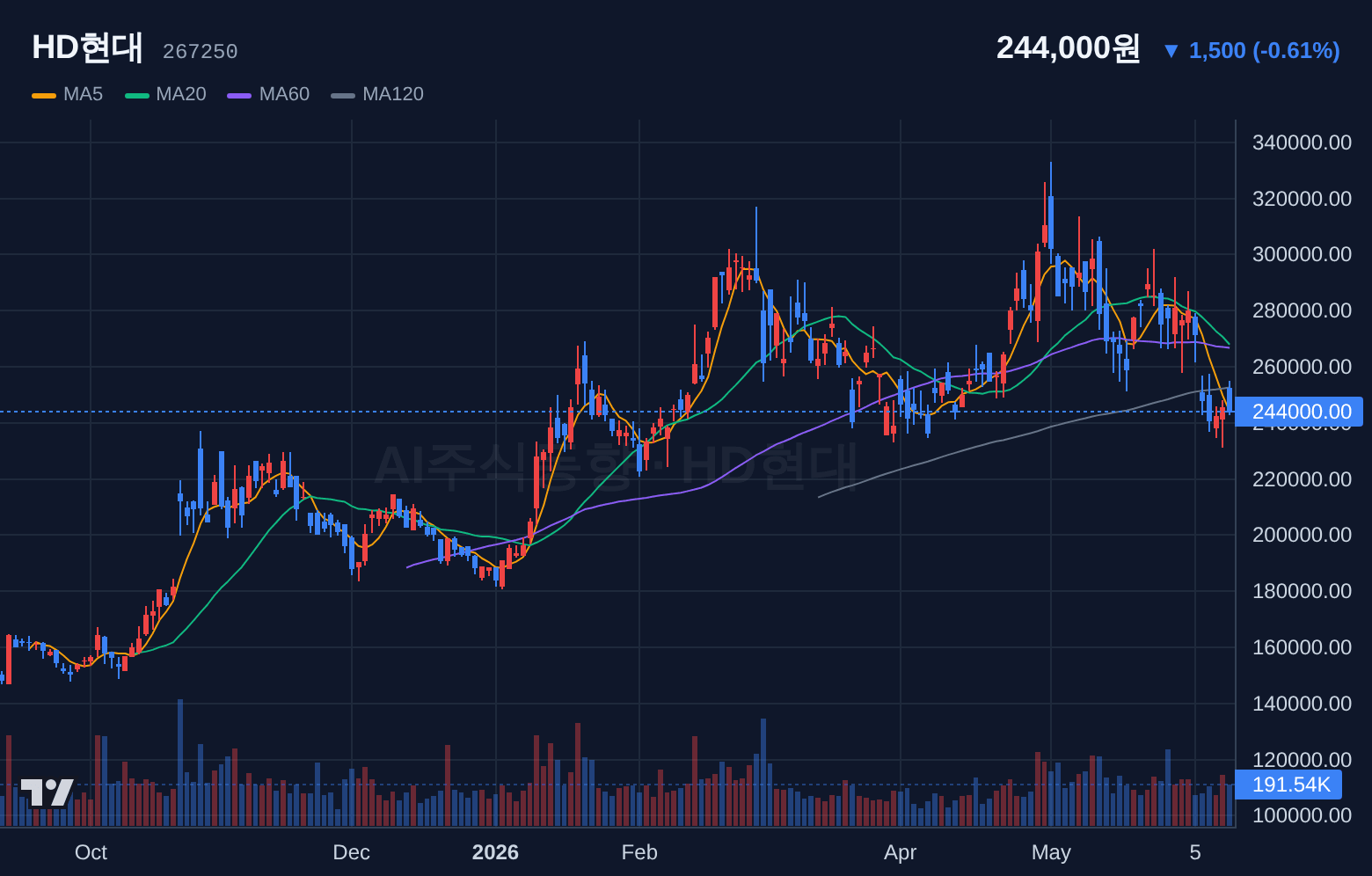
Task: Click the 244,000원 current price
Action: [1068, 47]
